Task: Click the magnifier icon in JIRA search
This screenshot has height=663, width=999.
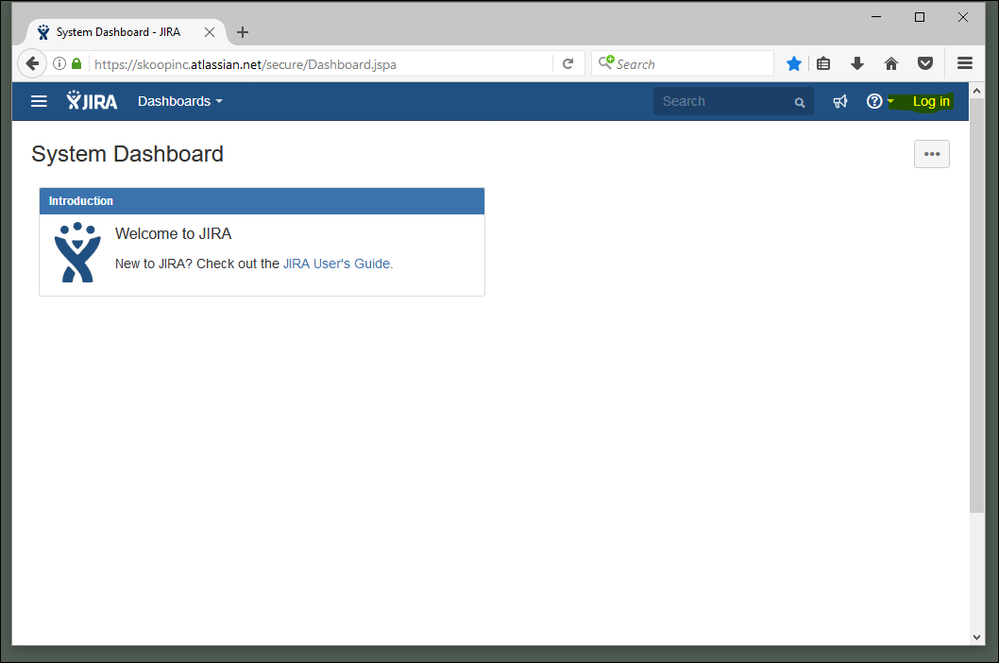Action: point(800,102)
